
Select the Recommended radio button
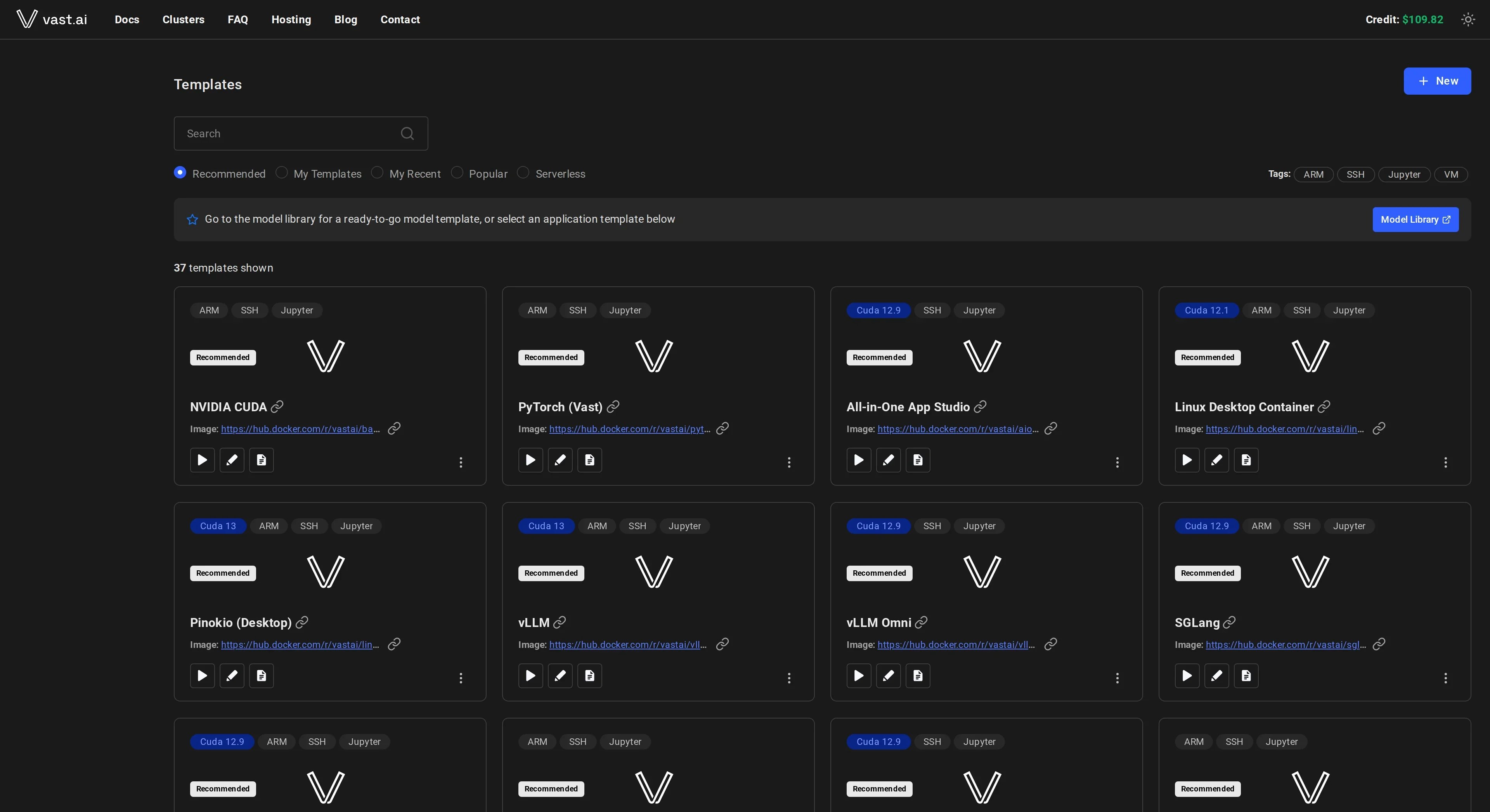pos(180,172)
